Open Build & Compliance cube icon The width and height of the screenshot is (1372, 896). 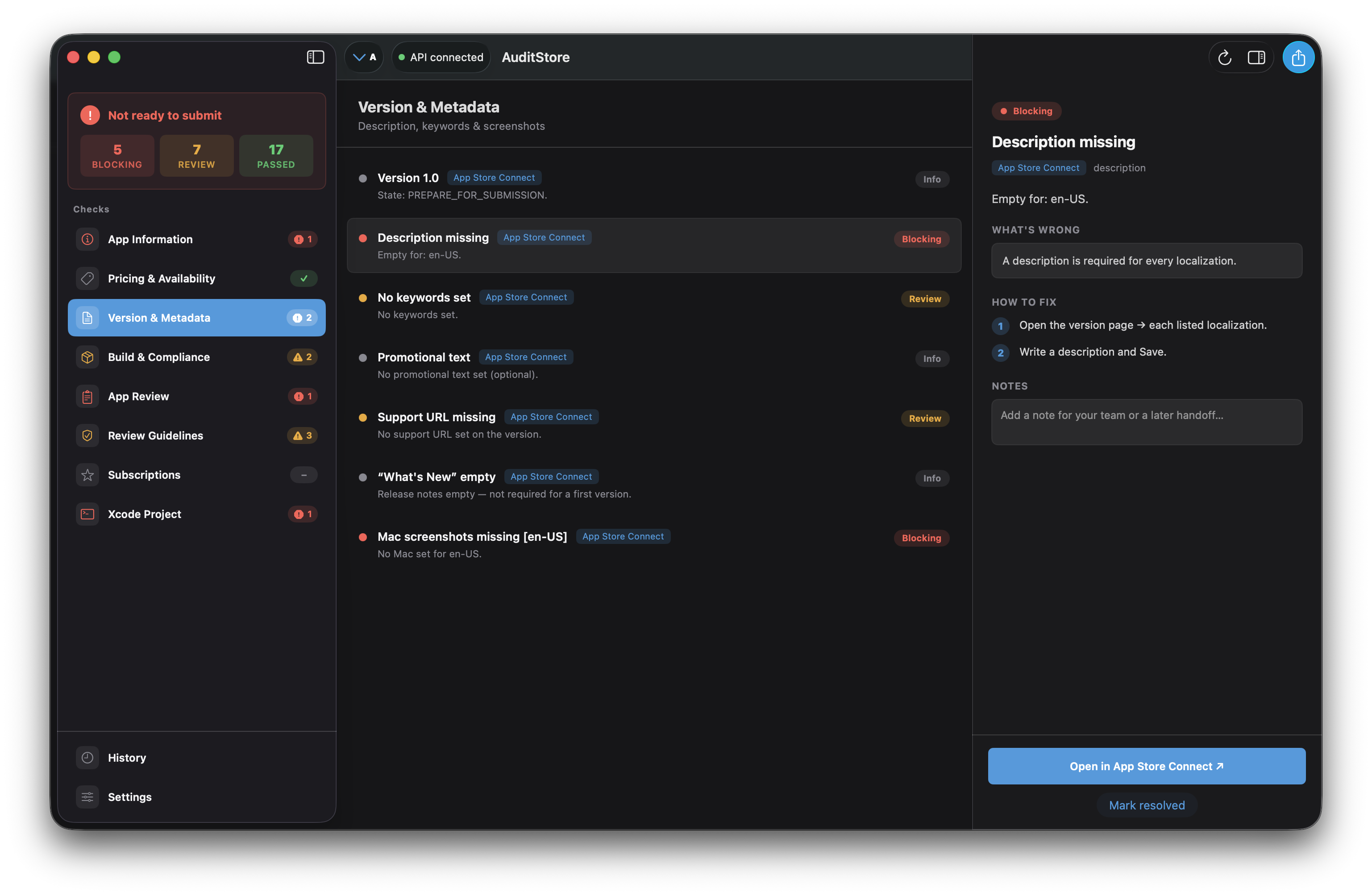tap(87, 357)
